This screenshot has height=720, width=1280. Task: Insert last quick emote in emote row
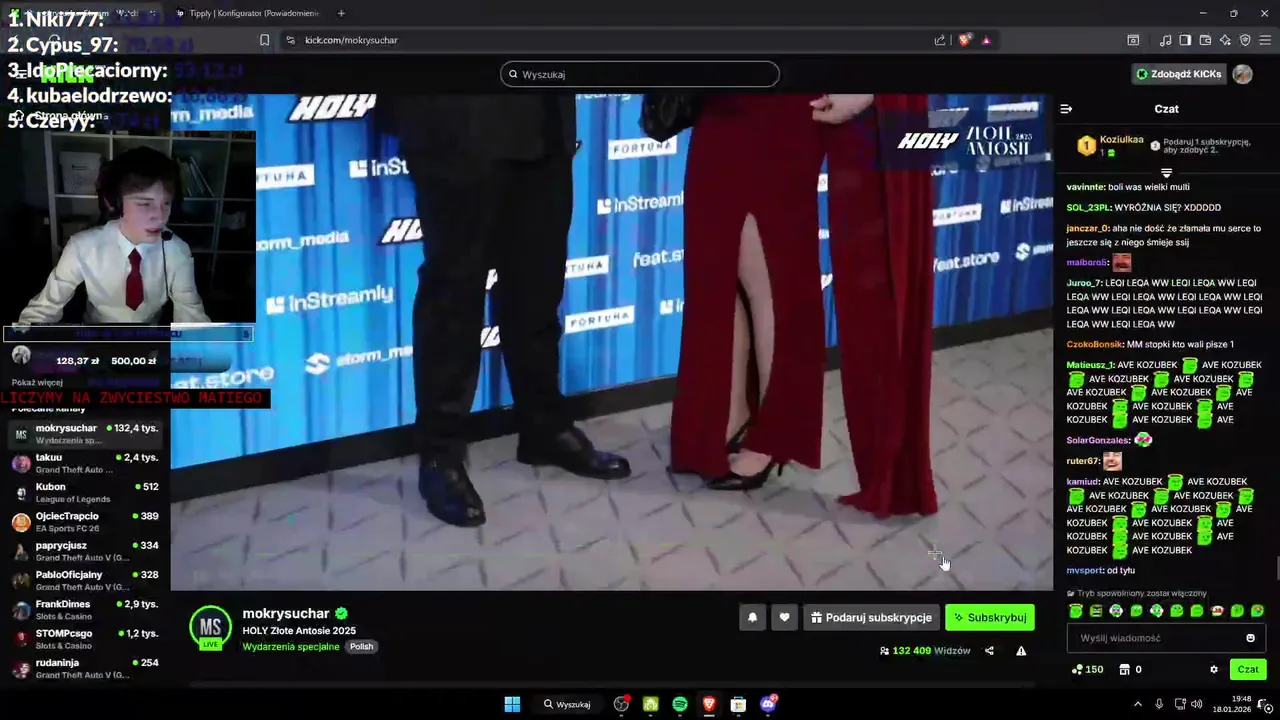click(x=1257, y=611)
